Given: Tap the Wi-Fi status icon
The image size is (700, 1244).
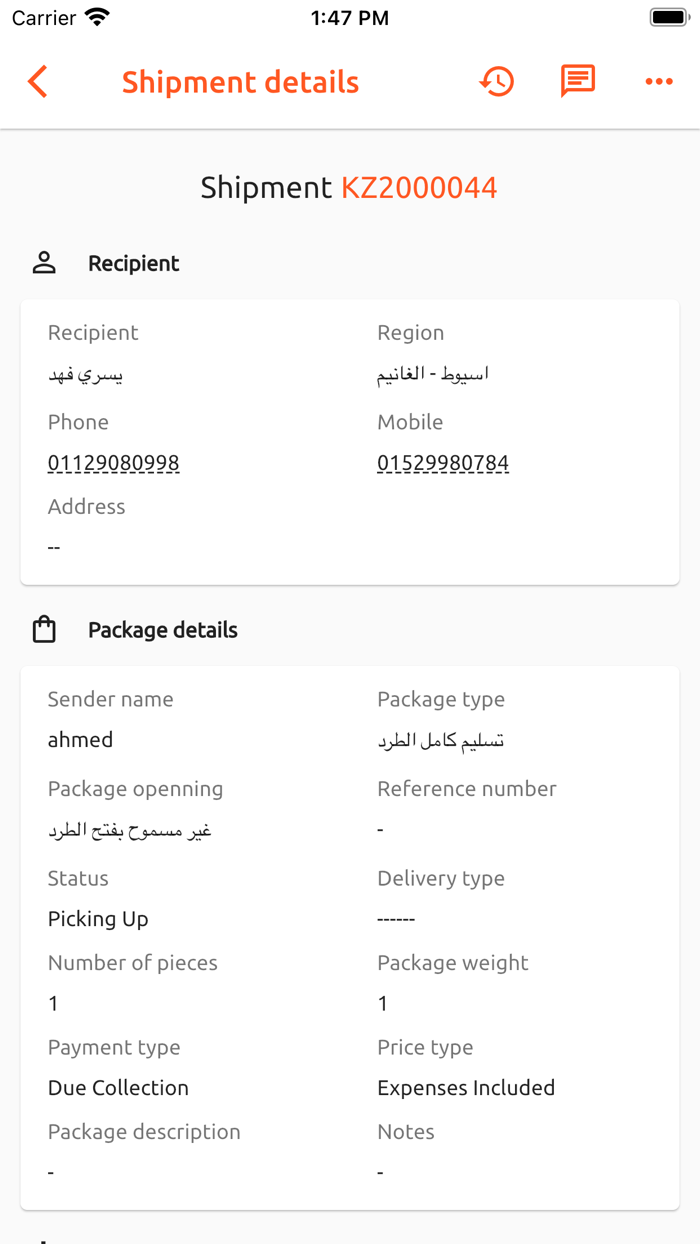Looking at the screenshot, I should tap(97, 17).
